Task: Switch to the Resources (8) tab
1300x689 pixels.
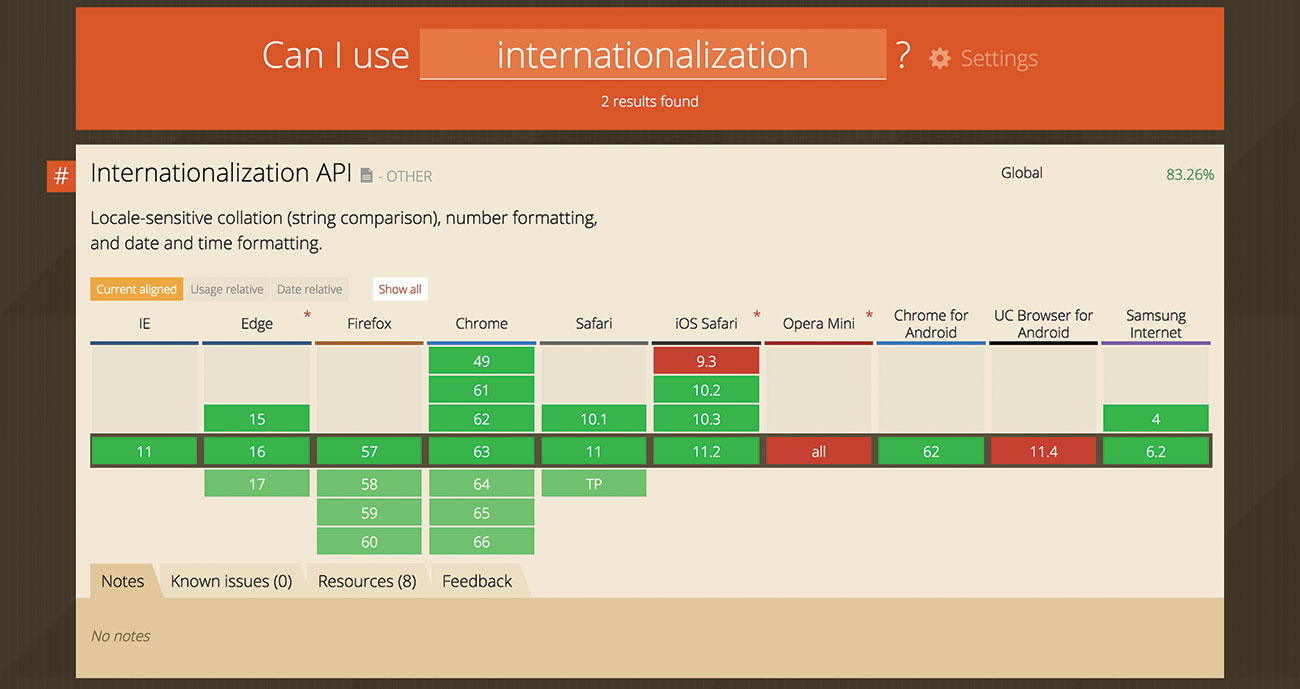Action: pos(366,580)
